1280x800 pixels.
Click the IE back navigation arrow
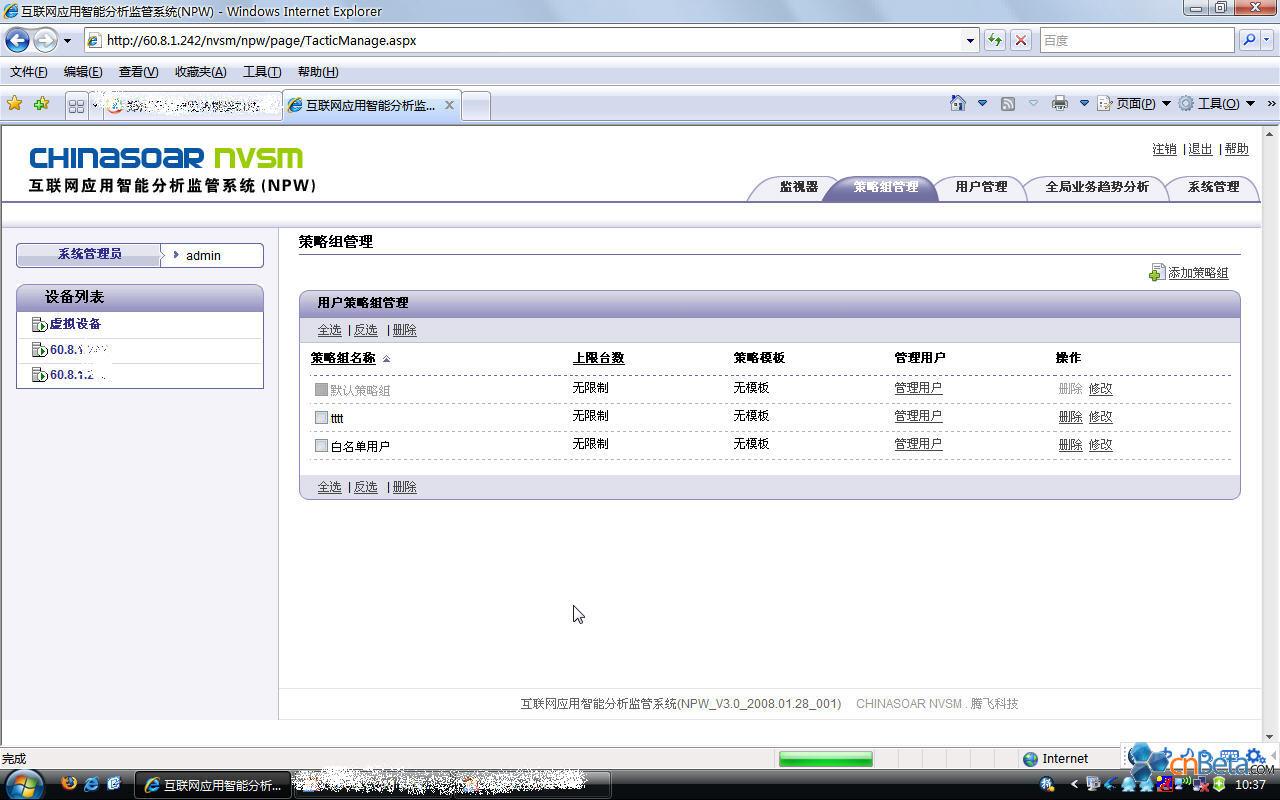pos(17,40)
